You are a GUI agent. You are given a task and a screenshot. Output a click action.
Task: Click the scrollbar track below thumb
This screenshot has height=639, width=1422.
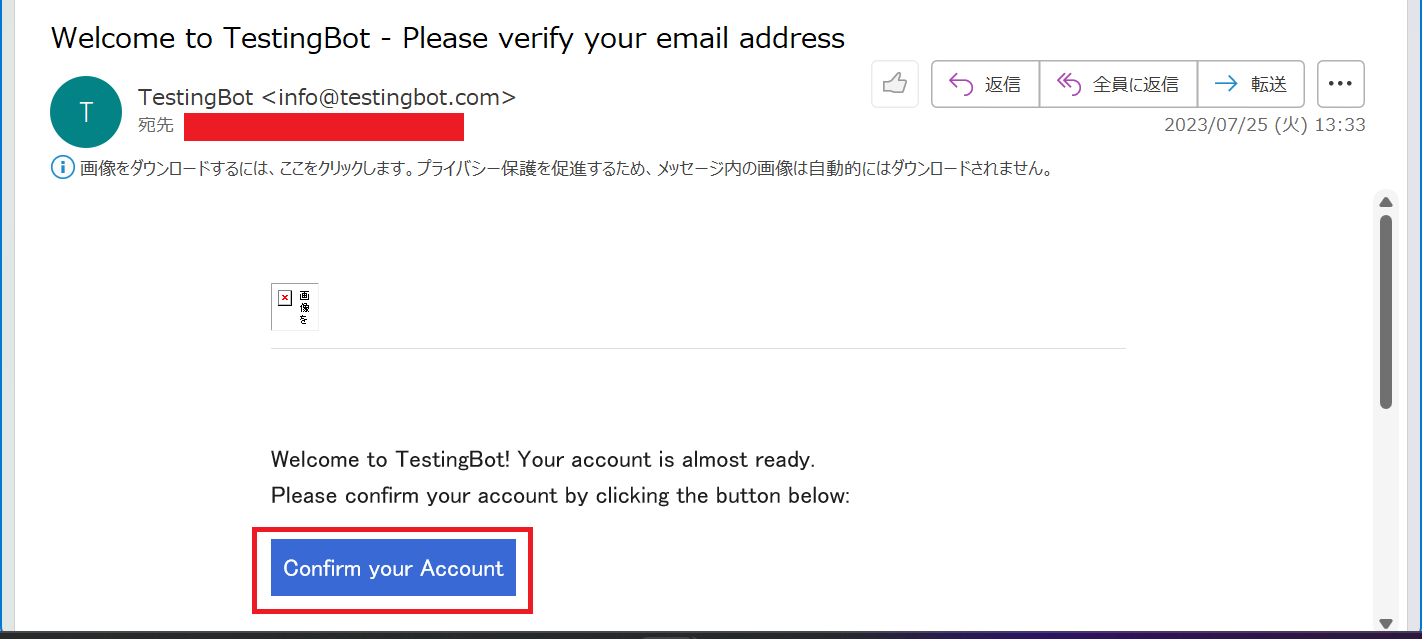pyautogui.click(x=1386, y=510)
